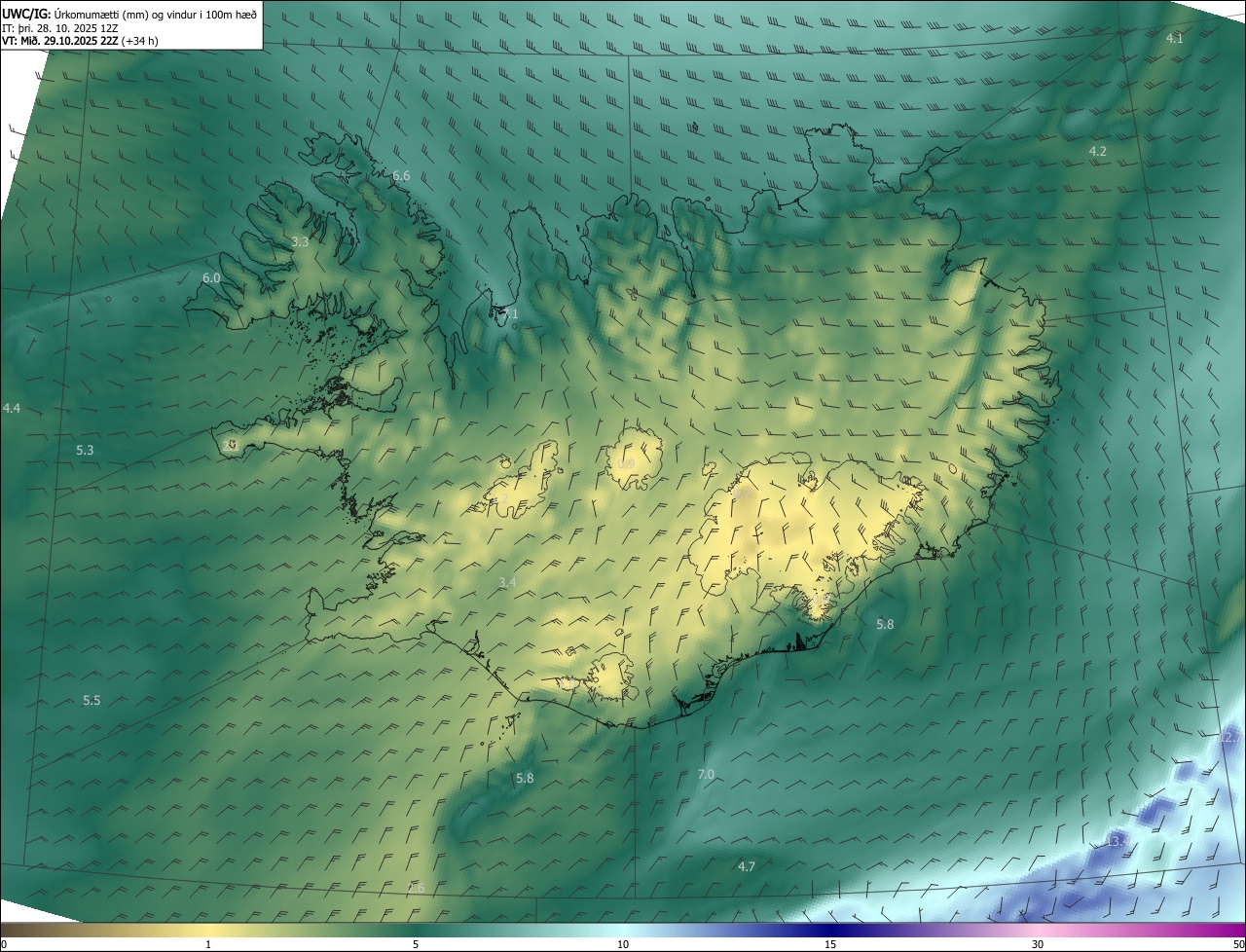Click the 4.7 value label
The image size is (1246, 952).
(747, 865)
